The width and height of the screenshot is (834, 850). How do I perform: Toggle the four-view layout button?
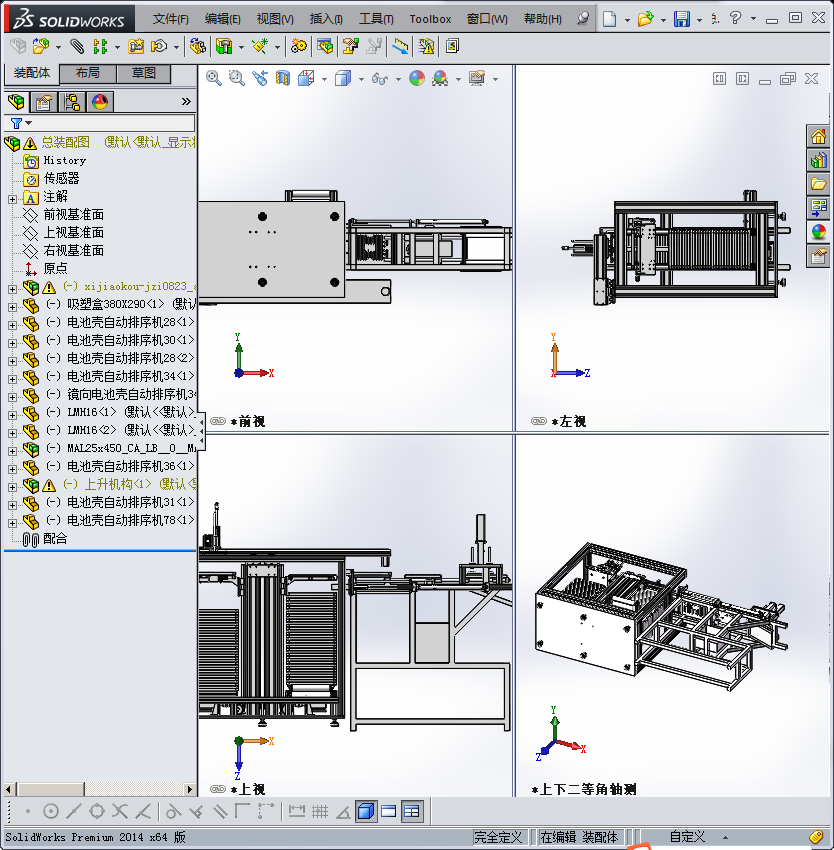click(x=412, y=812)
